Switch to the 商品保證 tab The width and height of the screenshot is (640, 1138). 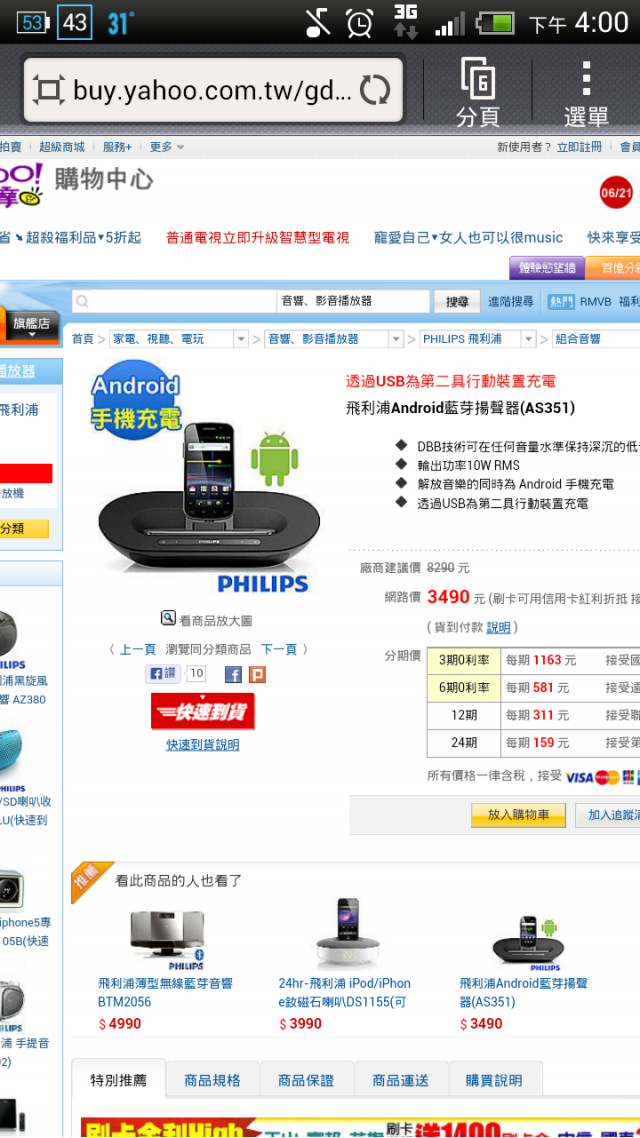pyautogui.click(x=306, y=1080)
